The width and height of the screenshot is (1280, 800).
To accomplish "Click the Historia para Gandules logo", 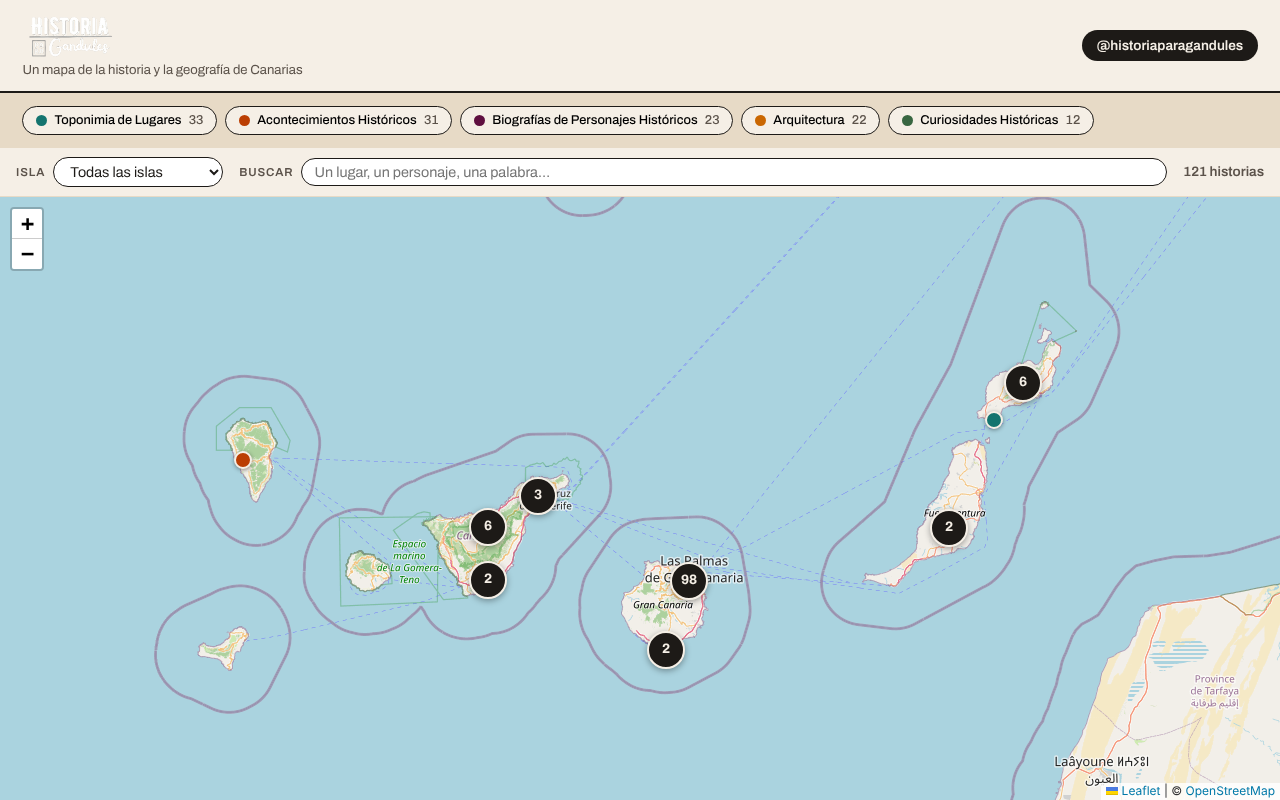I will [x=70, y=36].
